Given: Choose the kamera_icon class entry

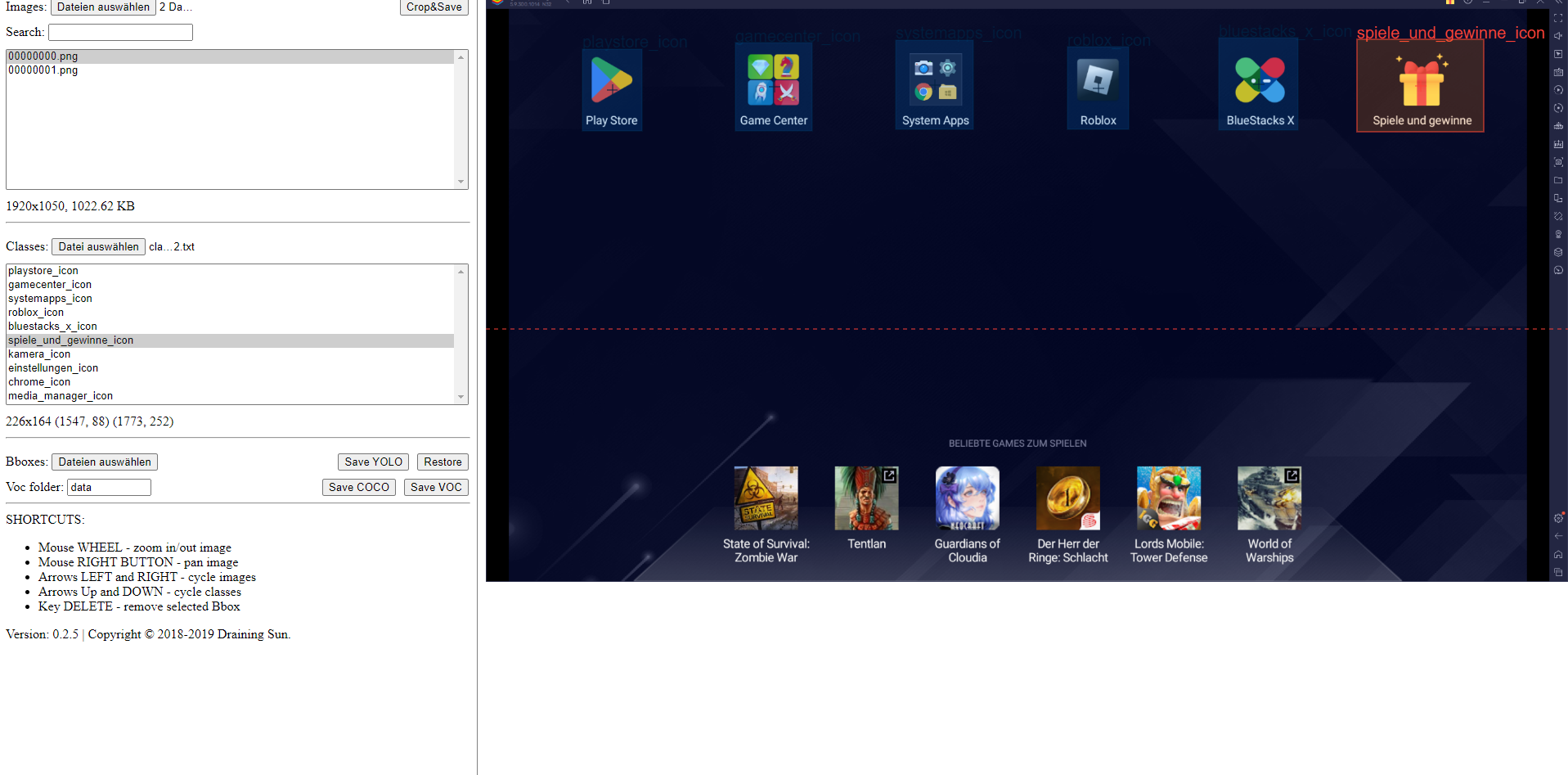Looking at the screenshot, I should 39,354.
